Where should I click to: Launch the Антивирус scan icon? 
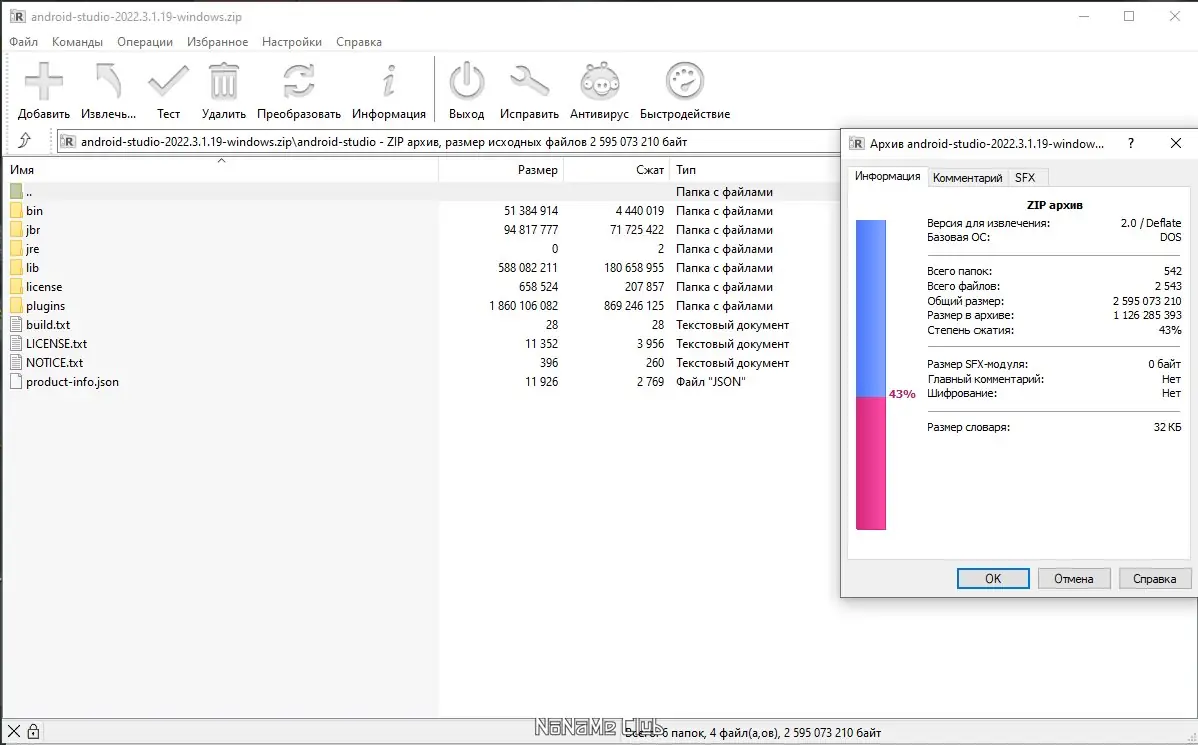tap(599, 82)
